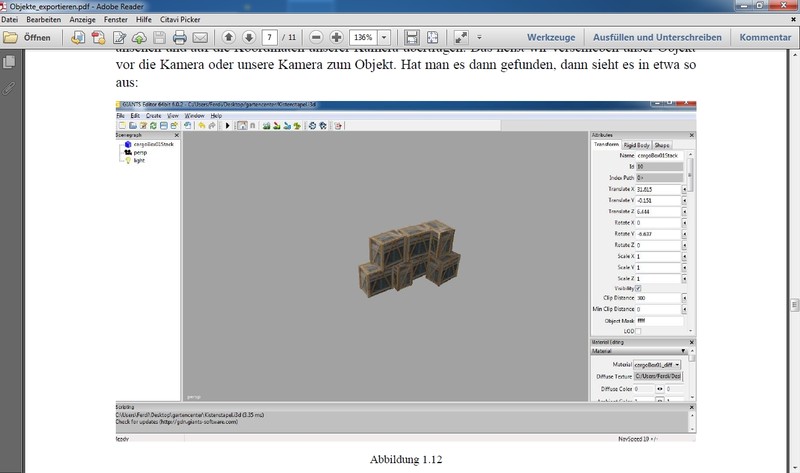Screen dimensions: 800x473
Task: Click the page number input field
Action: [269, 38]
